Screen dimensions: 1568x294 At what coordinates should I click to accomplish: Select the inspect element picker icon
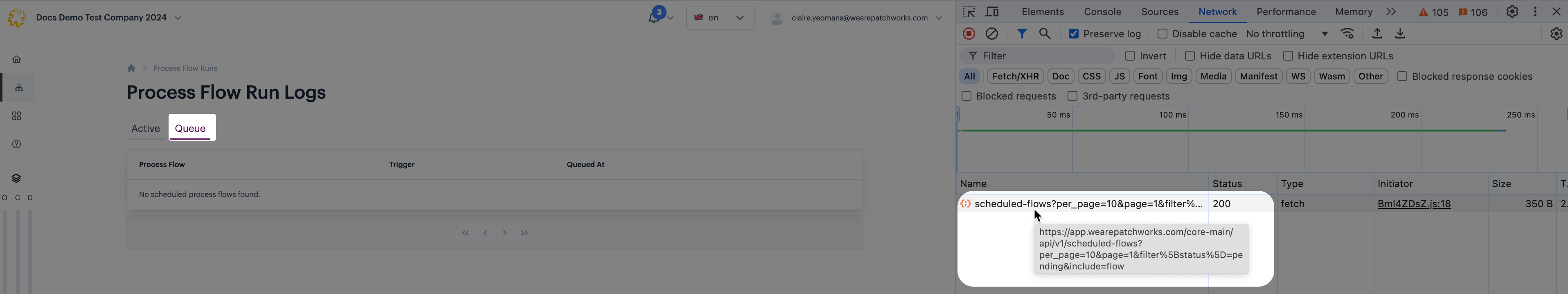(969, 11)
